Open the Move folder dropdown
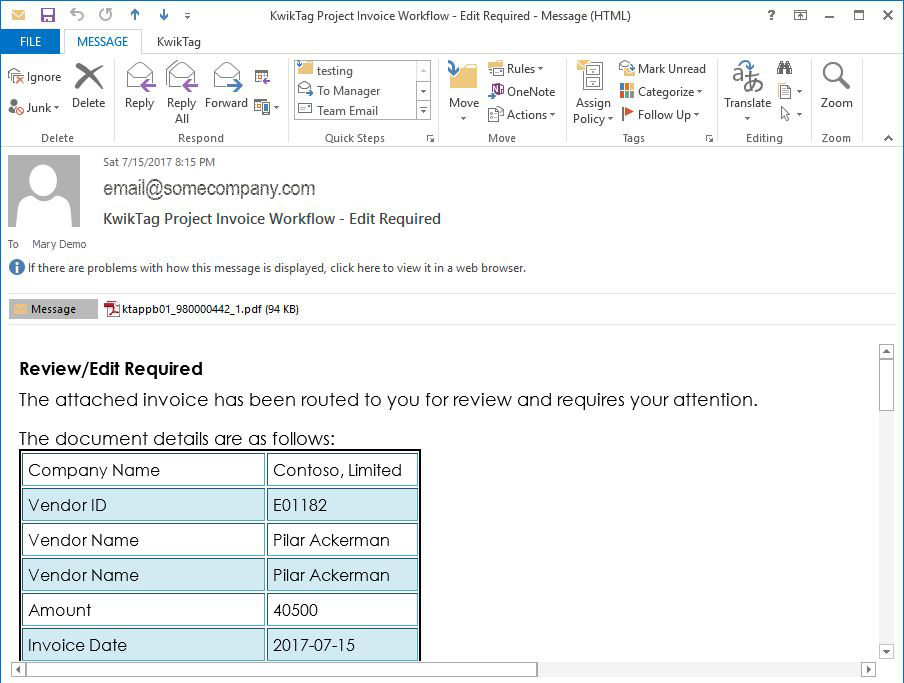This screenshot has height=683, width=904. pyautogui.click(x=464, y=92)
